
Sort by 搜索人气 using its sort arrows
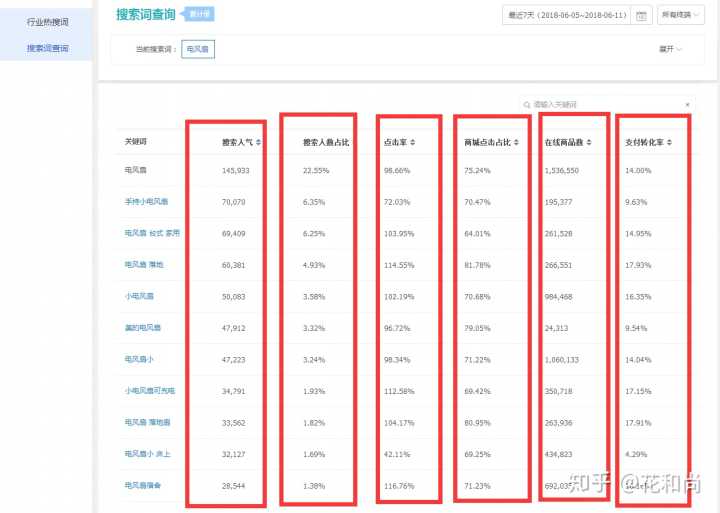point(259,142)
